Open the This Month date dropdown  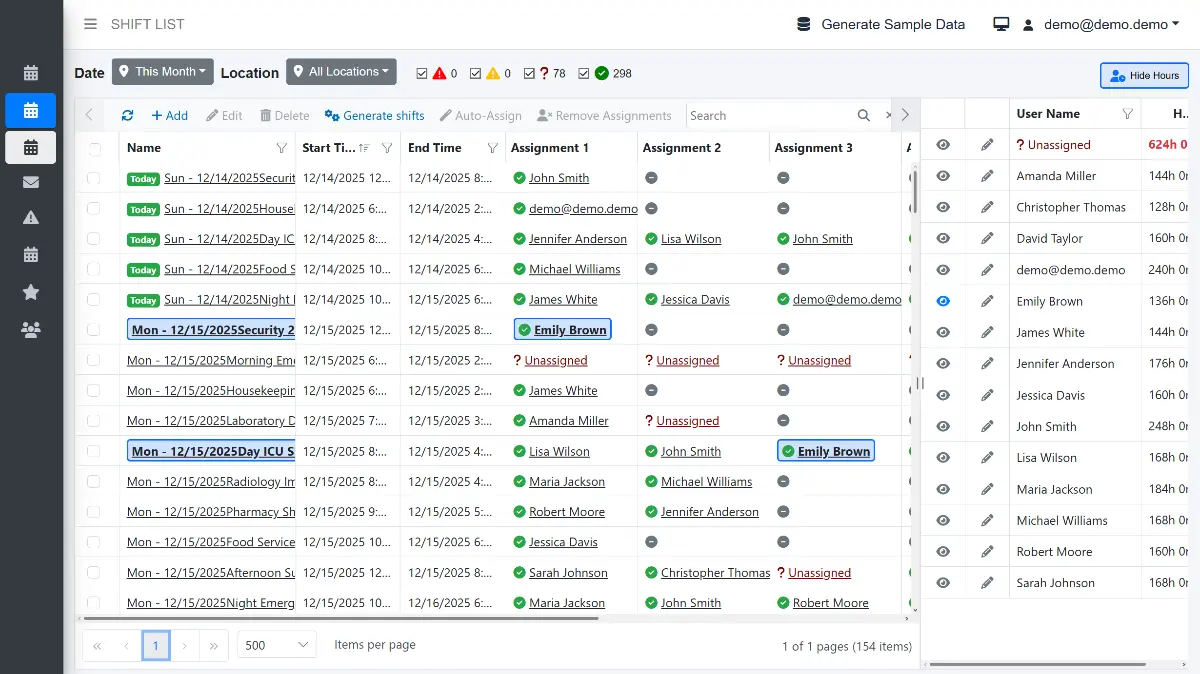pos(162,71)
